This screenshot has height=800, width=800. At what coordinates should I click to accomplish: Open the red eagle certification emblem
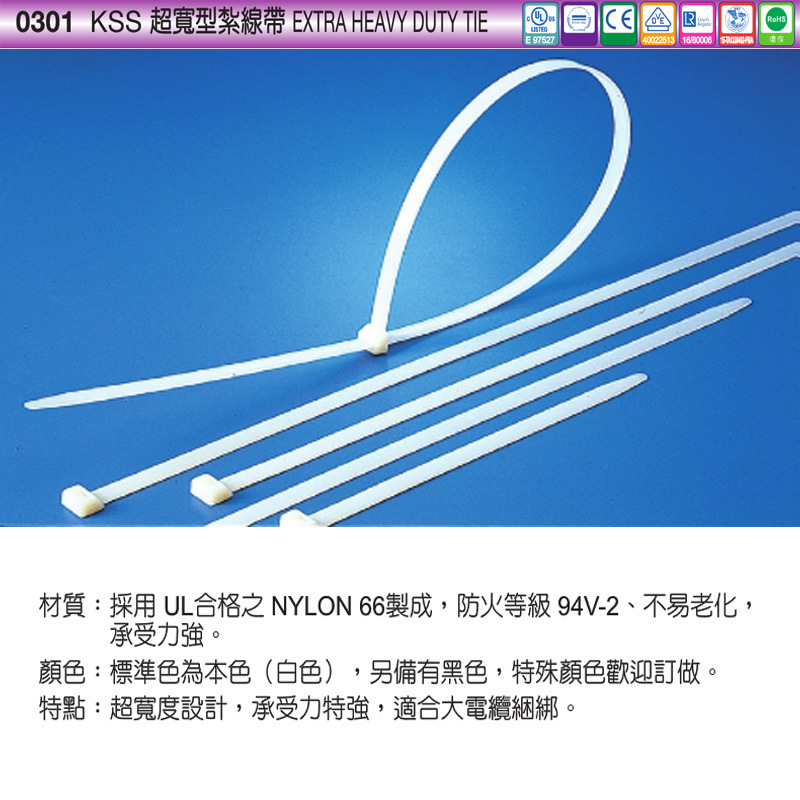(734, 20)
